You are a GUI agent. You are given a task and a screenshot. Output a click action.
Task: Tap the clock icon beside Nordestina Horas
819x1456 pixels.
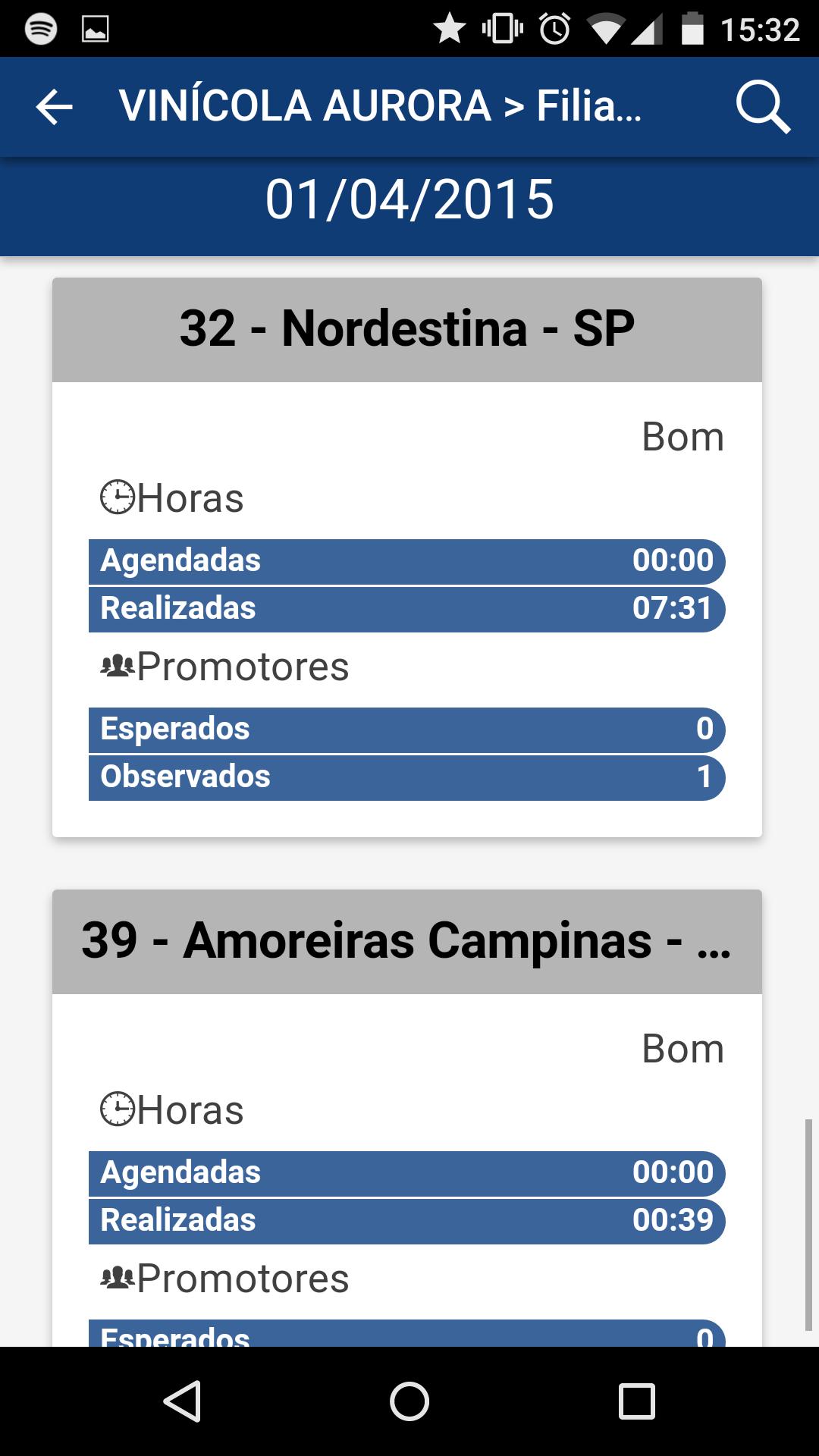click(118, 498)
